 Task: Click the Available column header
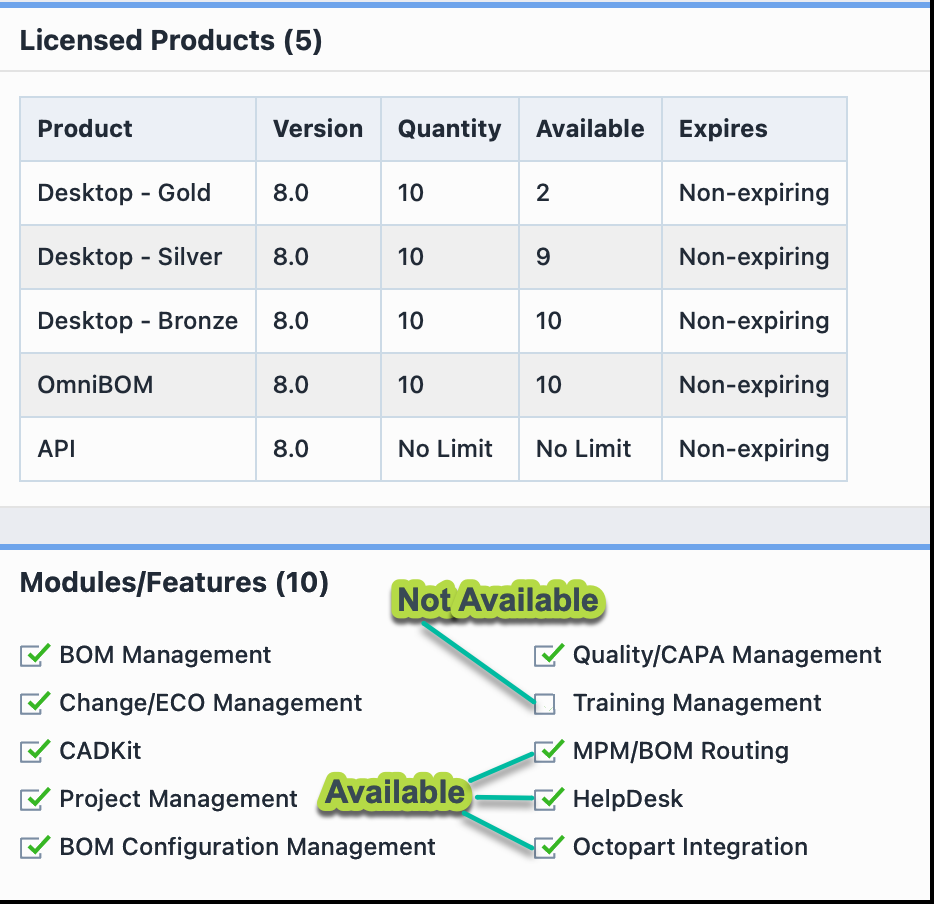pos(591,129)
